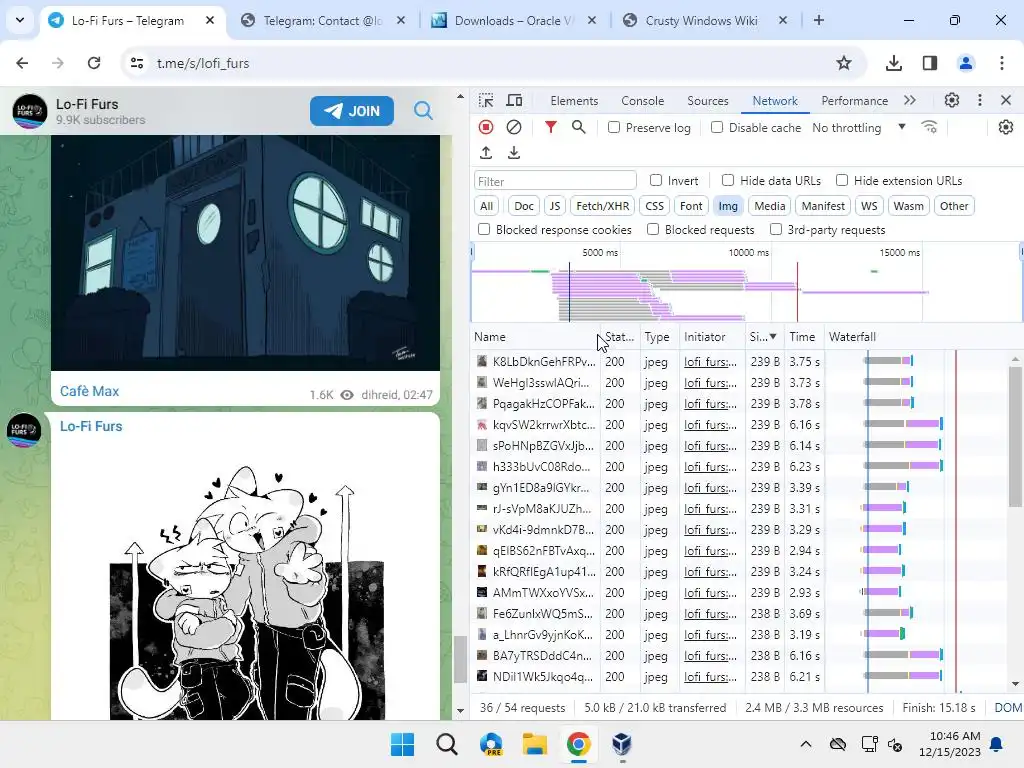Image resolution: width=1024 pixels, height=768 pixels.
Task: Filter requests by Fetch/XHR
Action: 602,206
